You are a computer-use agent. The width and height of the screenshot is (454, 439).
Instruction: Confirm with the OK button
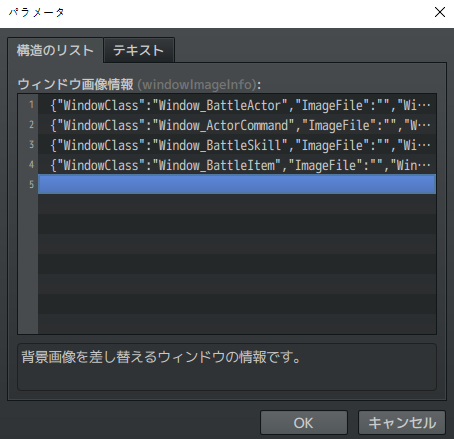304,423
